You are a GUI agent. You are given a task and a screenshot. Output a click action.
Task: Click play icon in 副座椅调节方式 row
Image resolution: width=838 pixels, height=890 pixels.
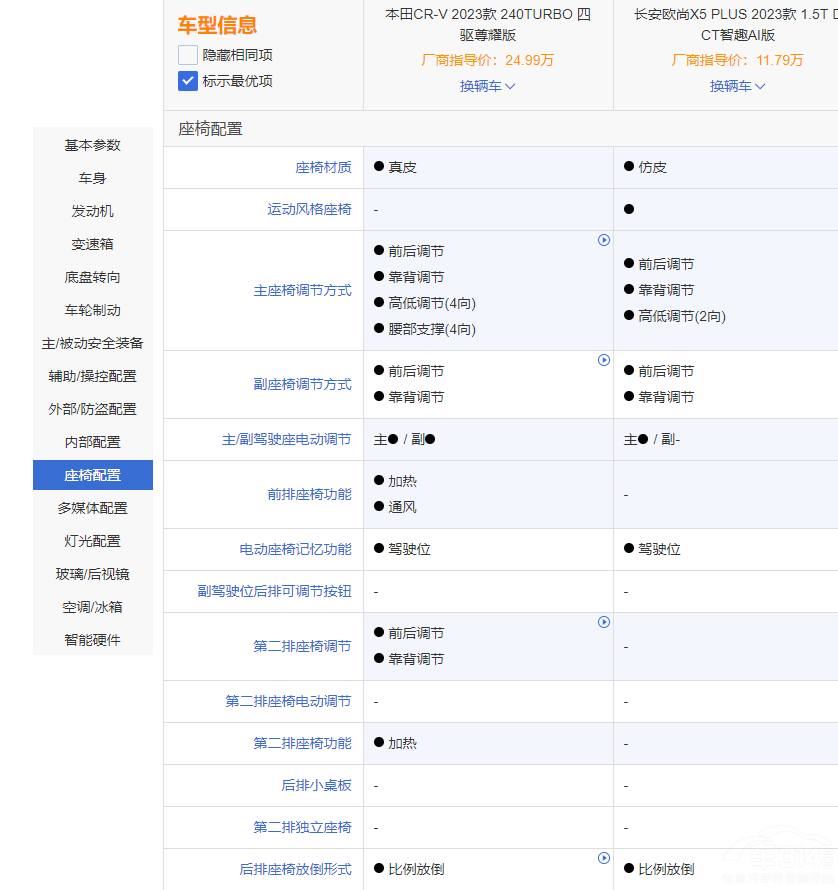coord(604,360)
